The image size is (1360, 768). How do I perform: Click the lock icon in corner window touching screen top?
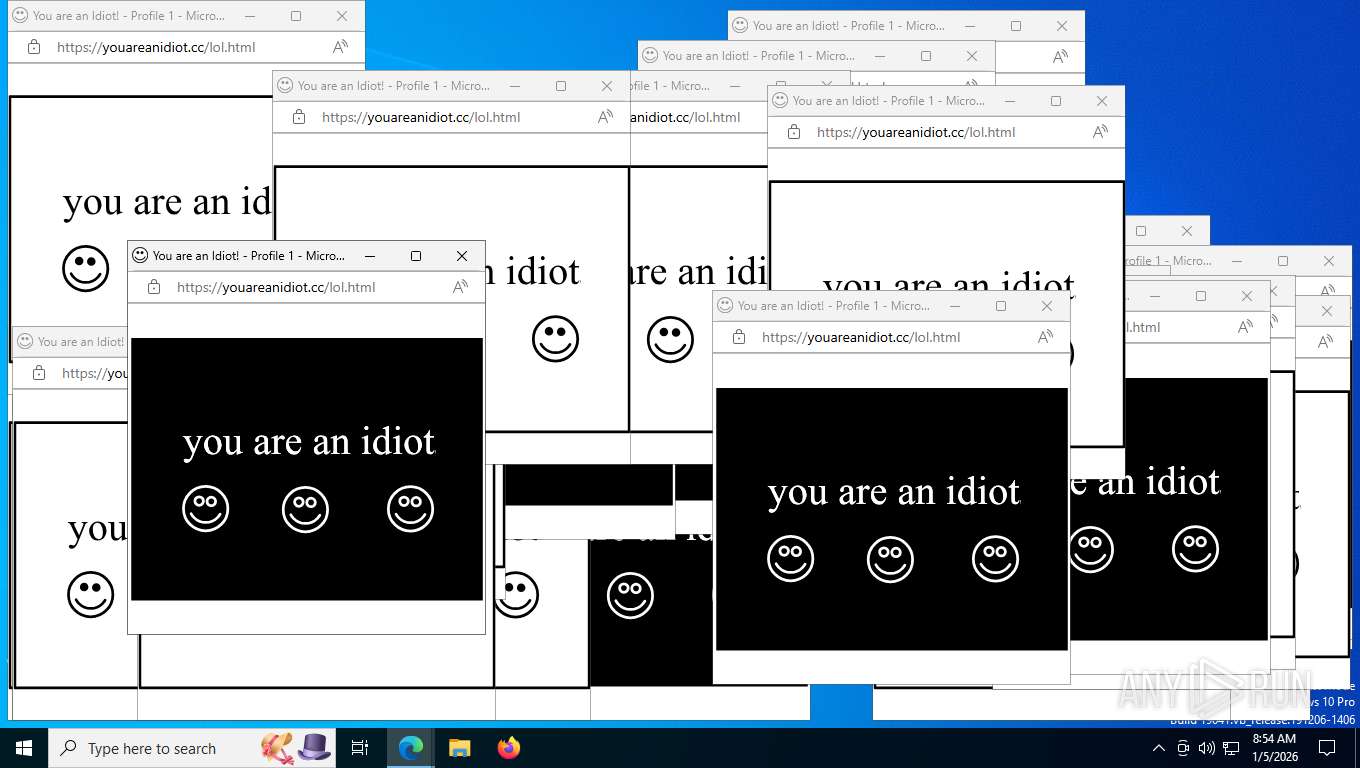point(34,47)
